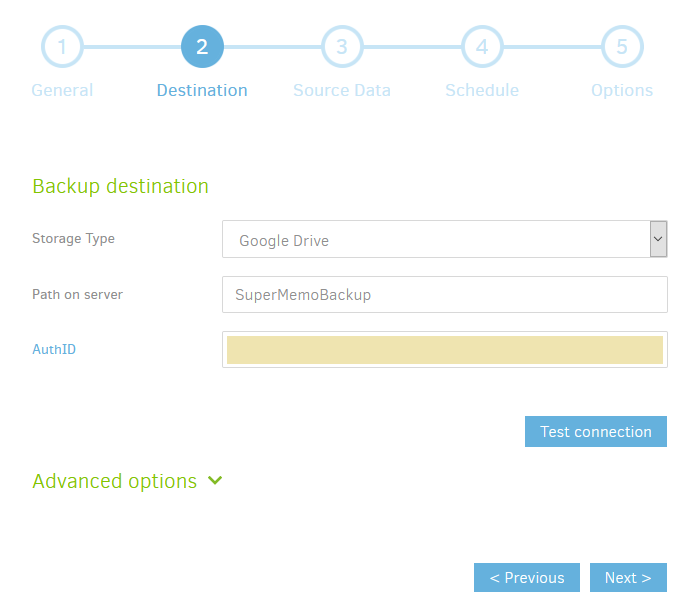Open step 5 circle
Image resolution: width=686 pixels, height=605 pixels.
[x=622, y=46]
